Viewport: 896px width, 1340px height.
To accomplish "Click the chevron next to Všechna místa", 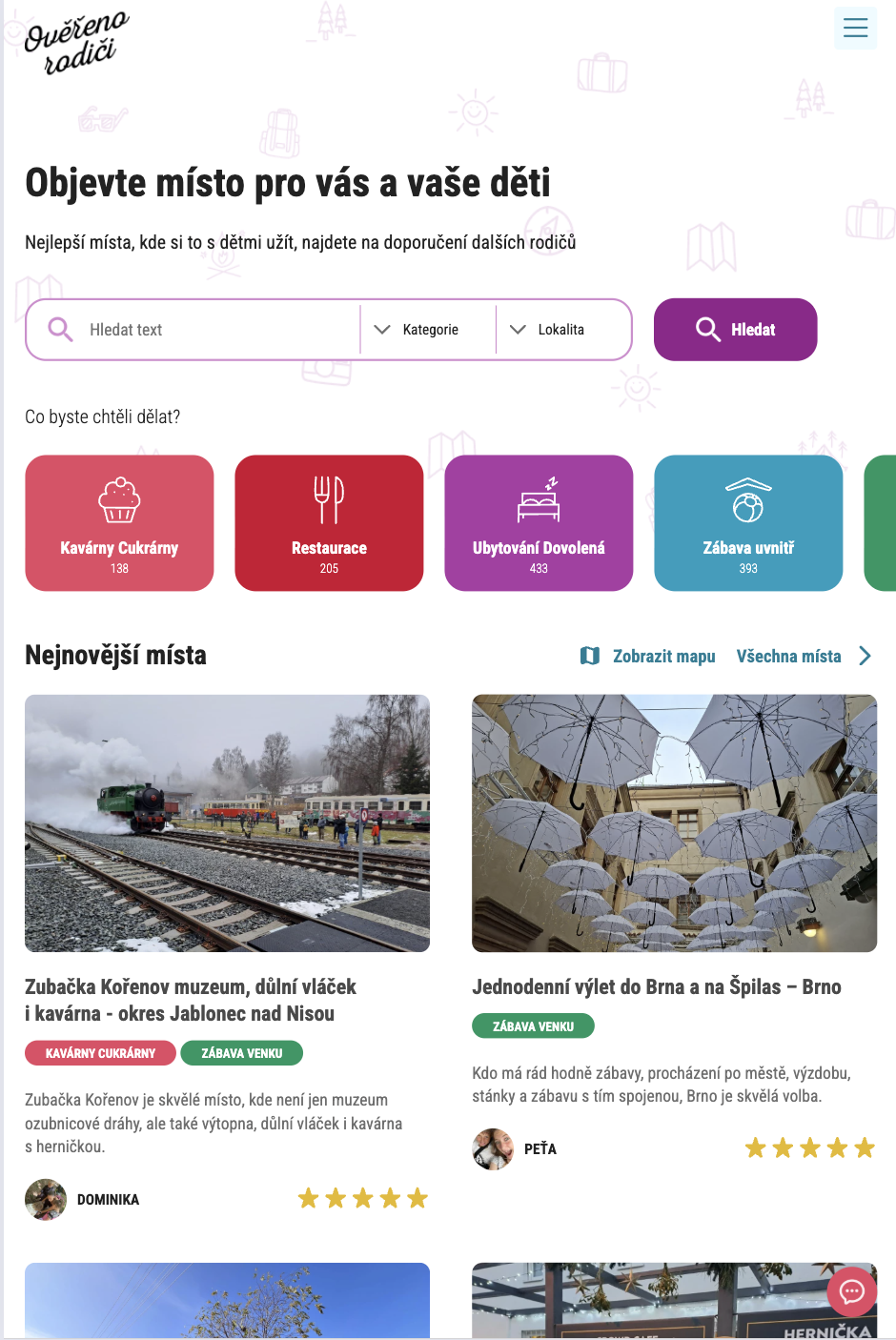I will 865,656.
